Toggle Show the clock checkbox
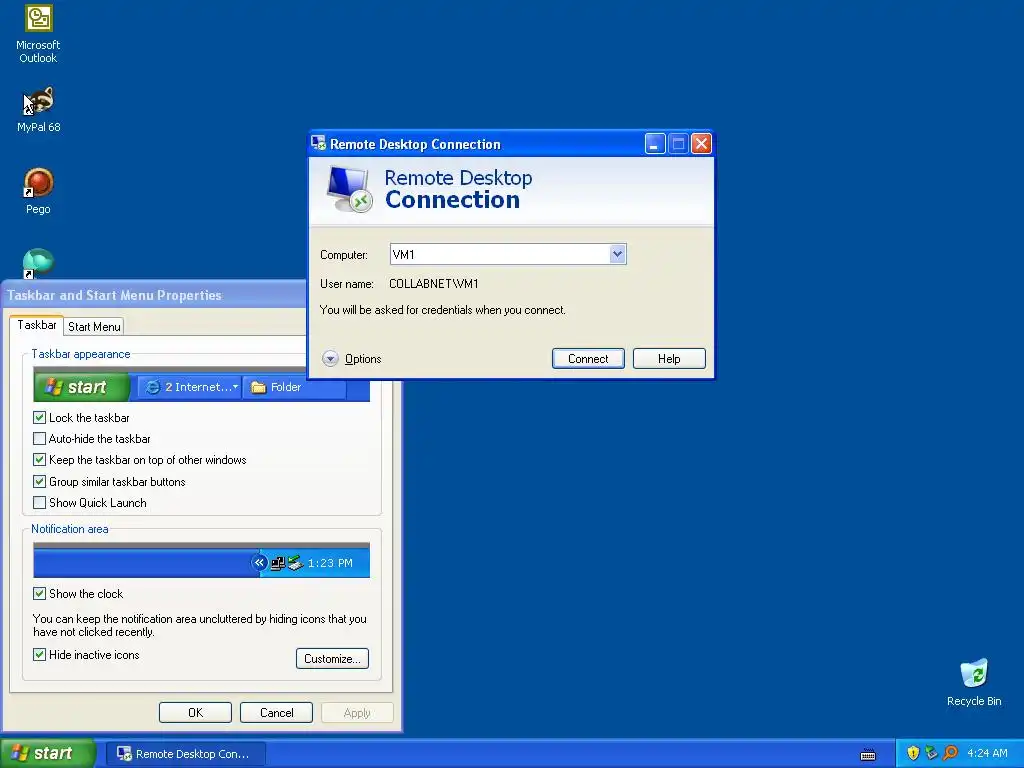The width and height of the screenshot is (1024, 768). (39, 593)
